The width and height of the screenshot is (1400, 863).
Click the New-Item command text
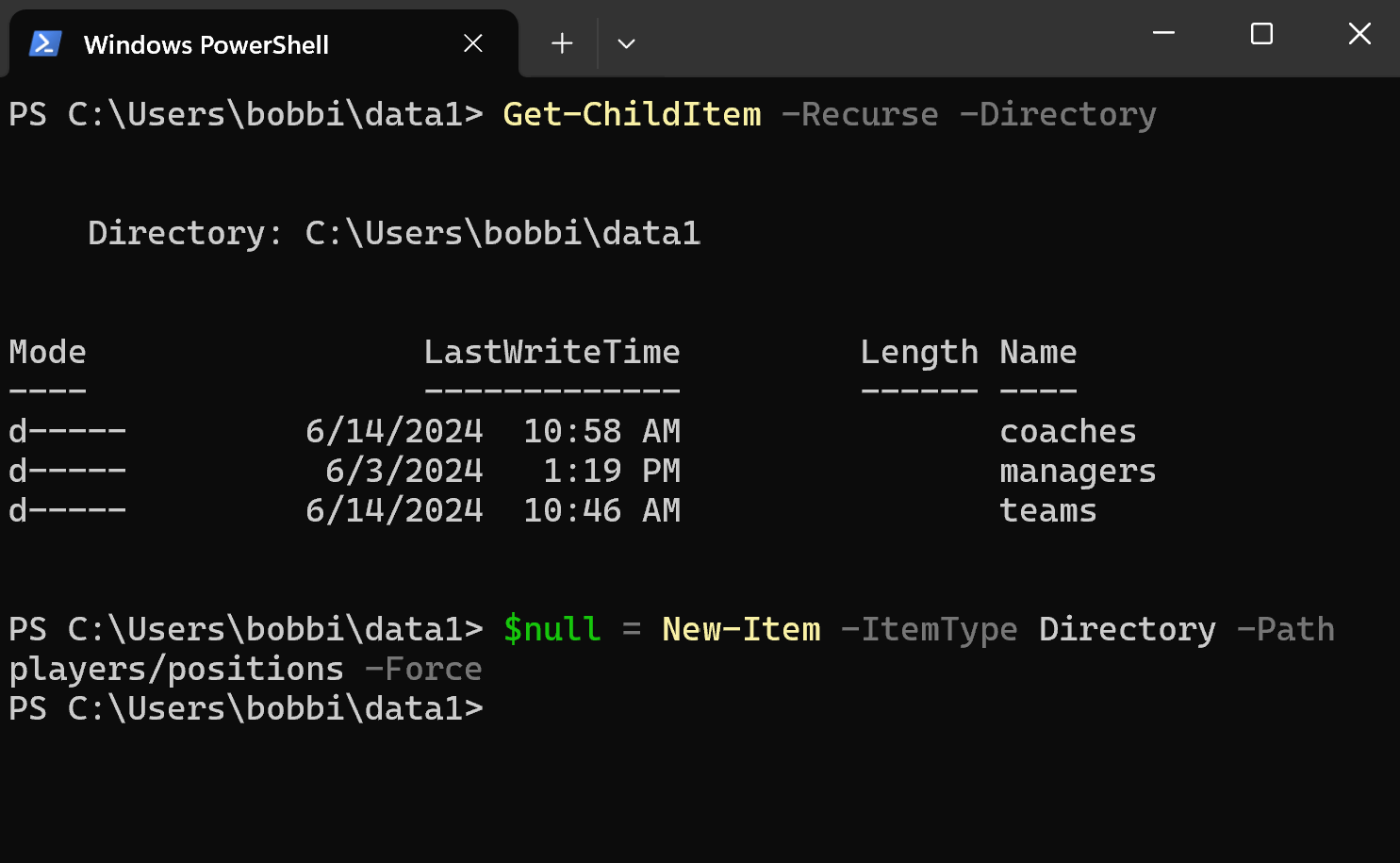point(741,629)
